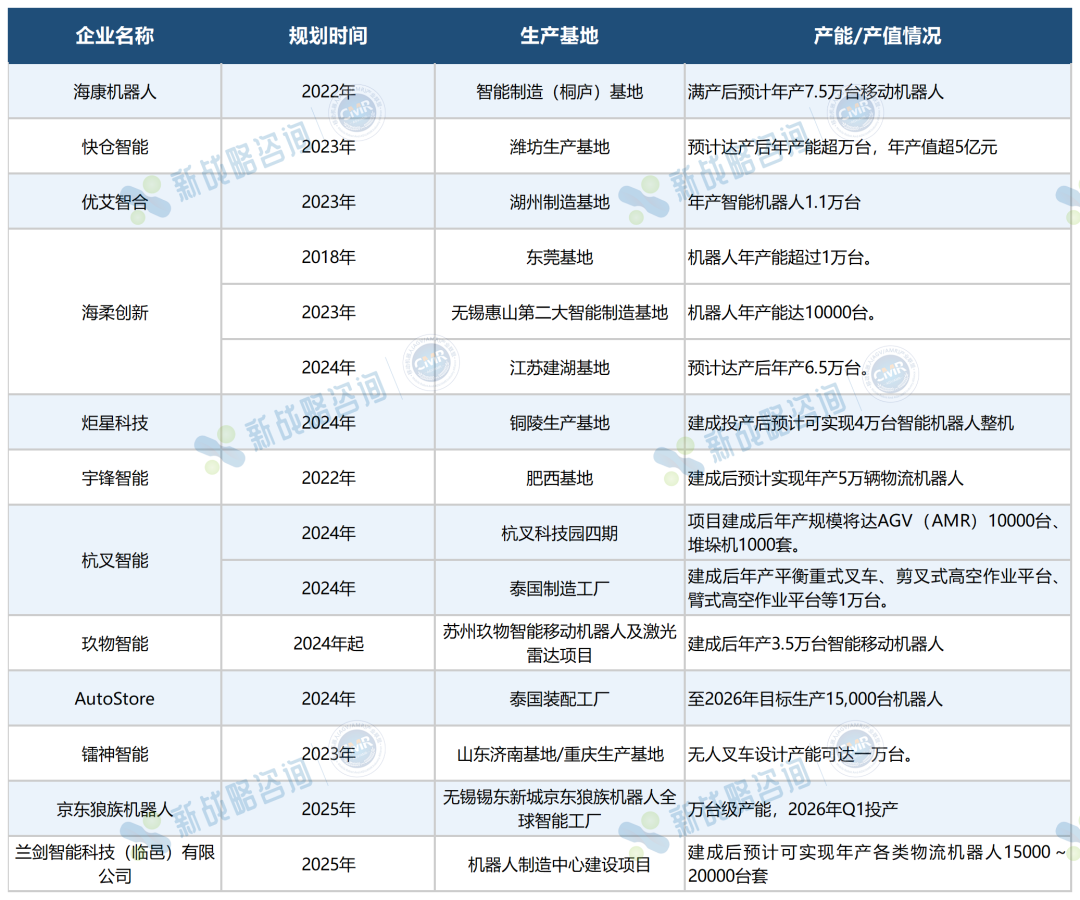Viewport: 1080px width, 900px height.
Task: Select the merged 海柔创新 cell
Action: coord(114,312)
